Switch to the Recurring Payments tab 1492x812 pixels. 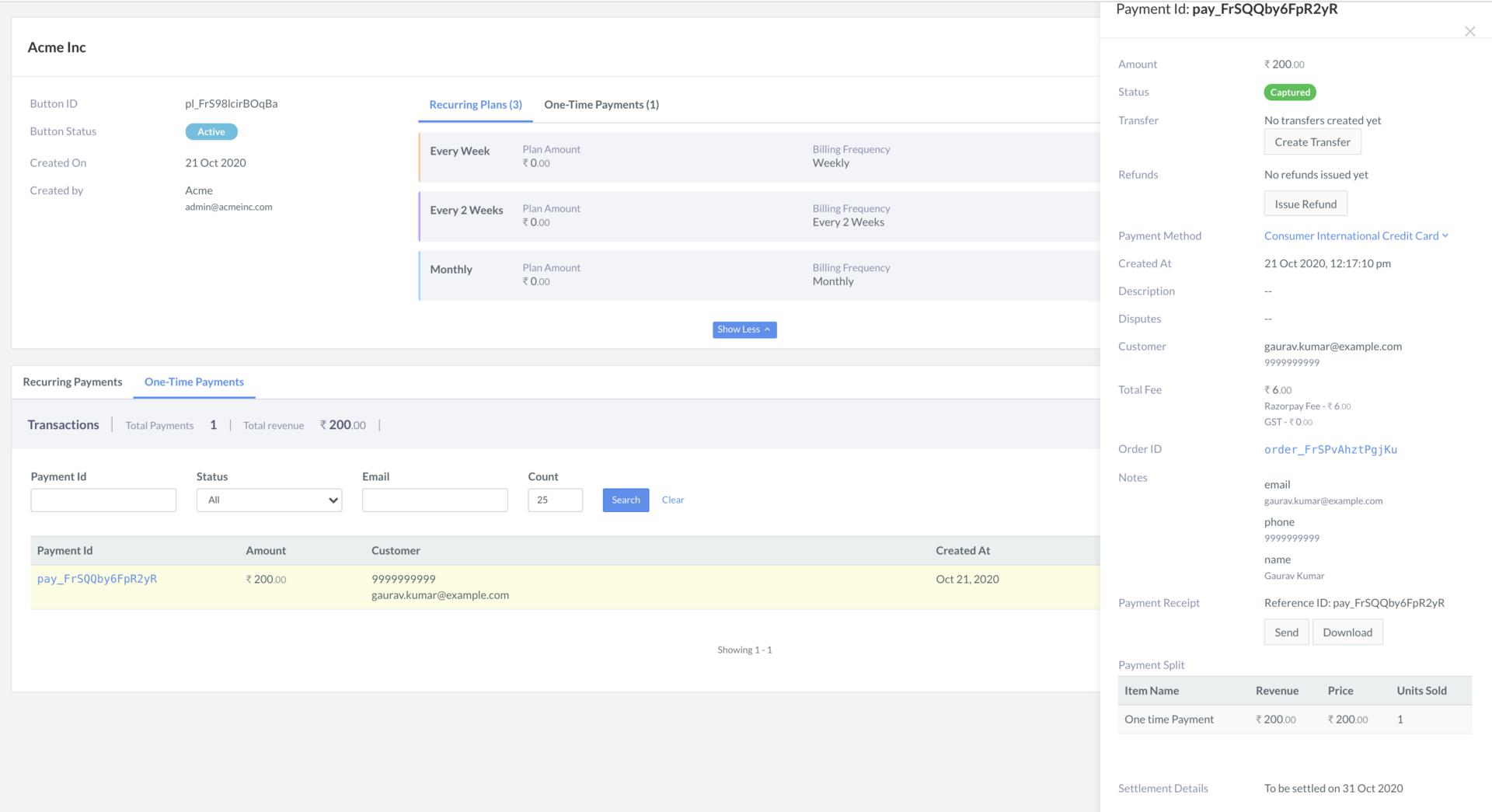click(x=72, y=382)
